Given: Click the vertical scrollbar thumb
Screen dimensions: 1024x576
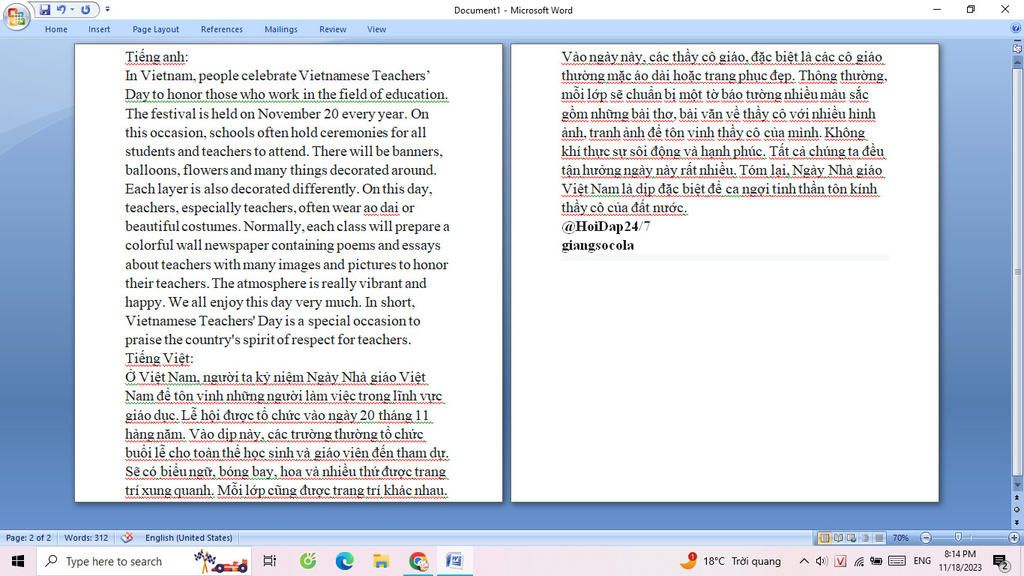Looking at the screenshot, I should [1017, 271].
